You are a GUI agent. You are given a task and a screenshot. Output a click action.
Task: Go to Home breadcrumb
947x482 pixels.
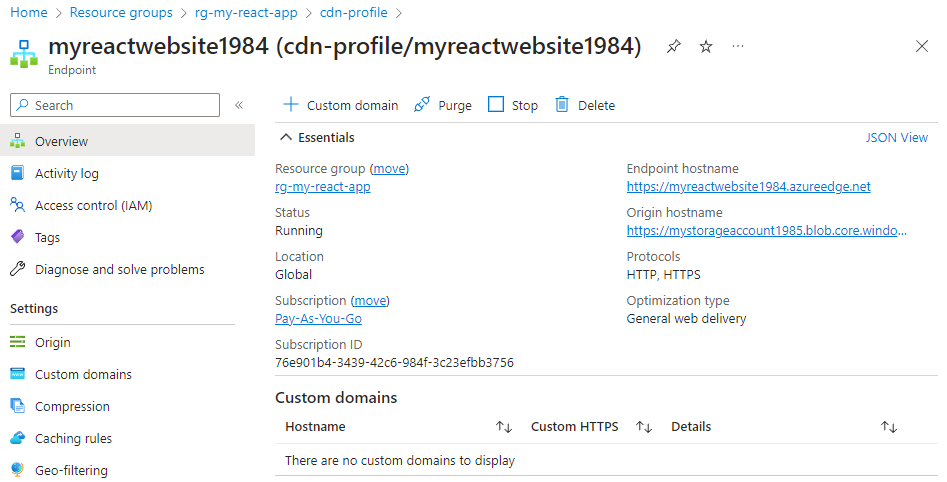[28, 12]
